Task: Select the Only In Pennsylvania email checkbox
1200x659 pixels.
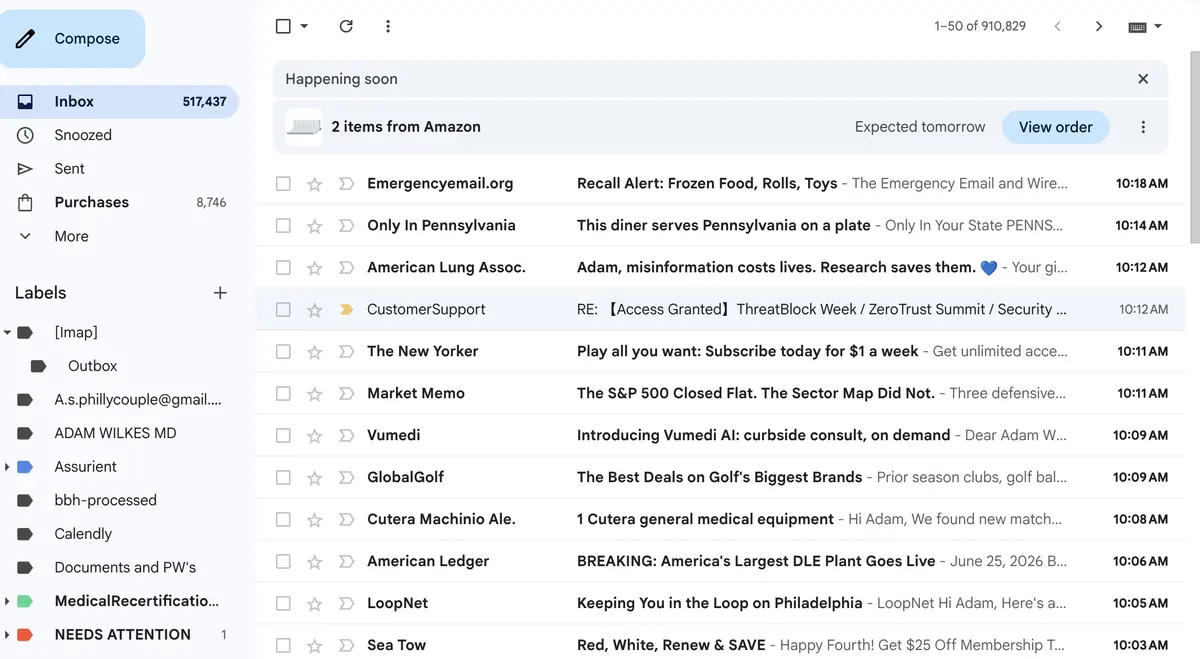Action: tap(283, 226)
